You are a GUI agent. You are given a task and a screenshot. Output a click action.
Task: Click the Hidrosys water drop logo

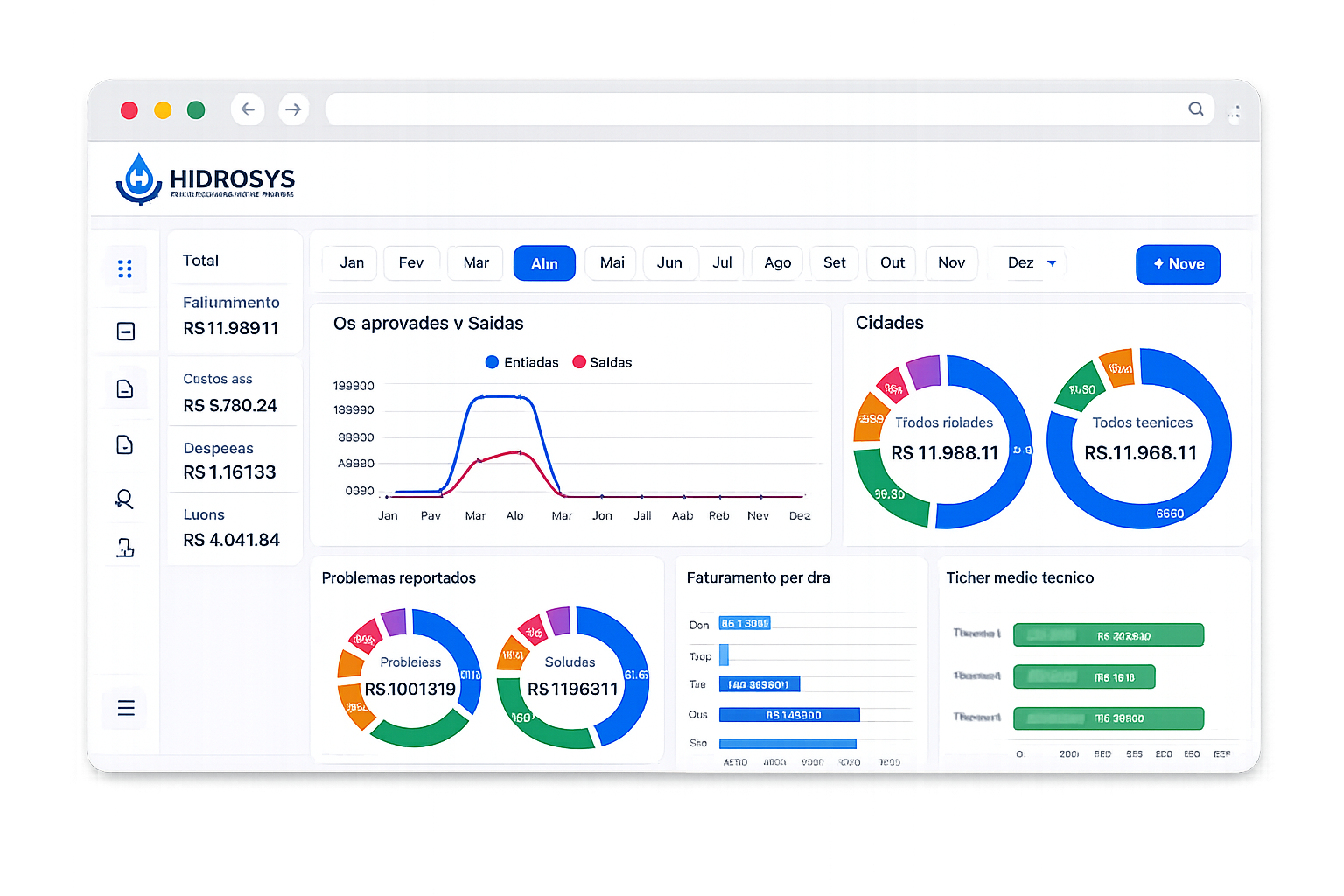139,179
